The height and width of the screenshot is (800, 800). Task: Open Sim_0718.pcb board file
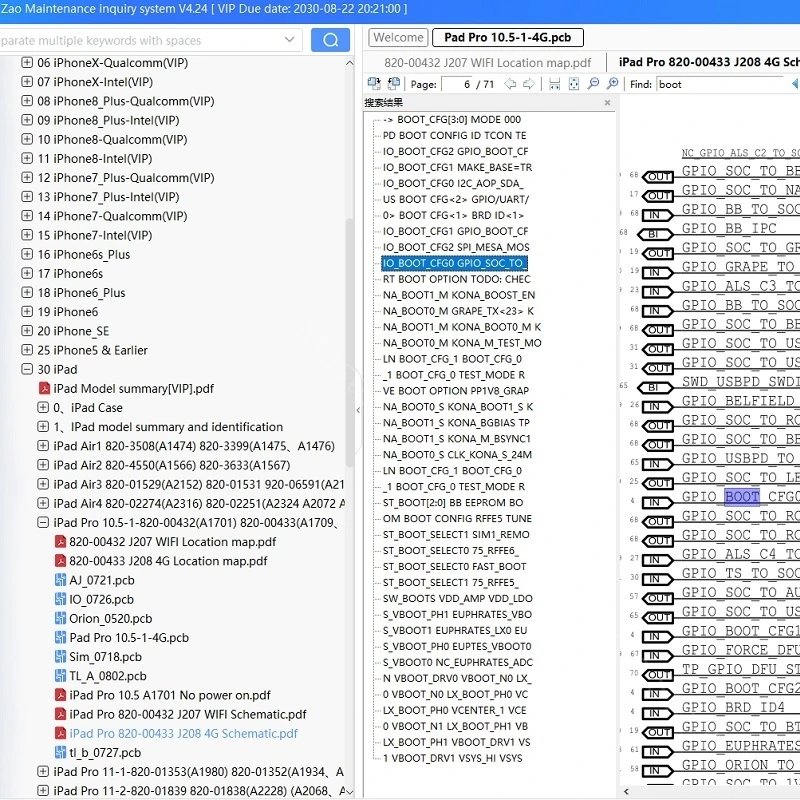coord(105,657)
